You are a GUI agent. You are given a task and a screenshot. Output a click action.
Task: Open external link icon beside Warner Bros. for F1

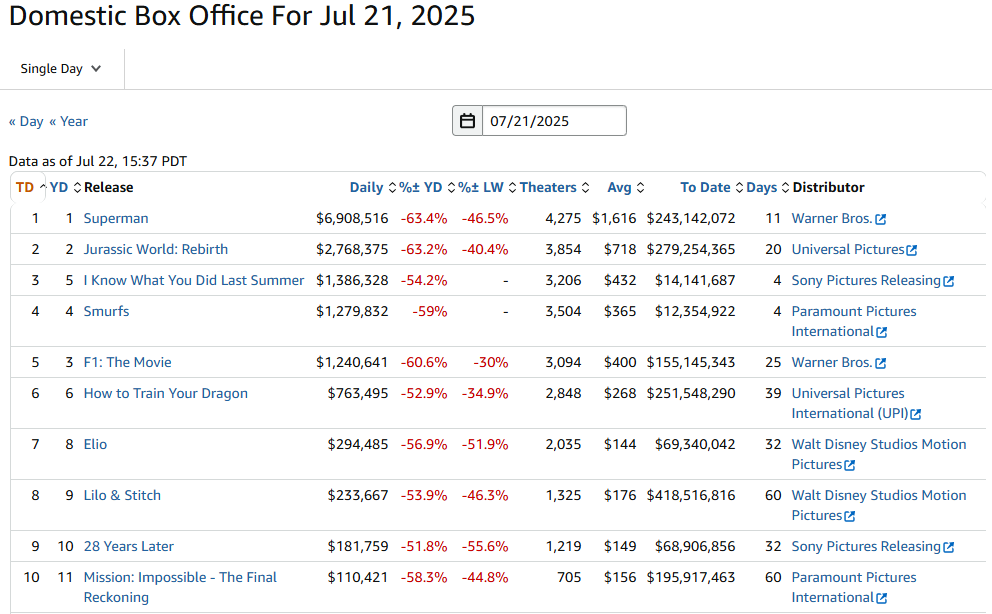click(x=881, y=364)
